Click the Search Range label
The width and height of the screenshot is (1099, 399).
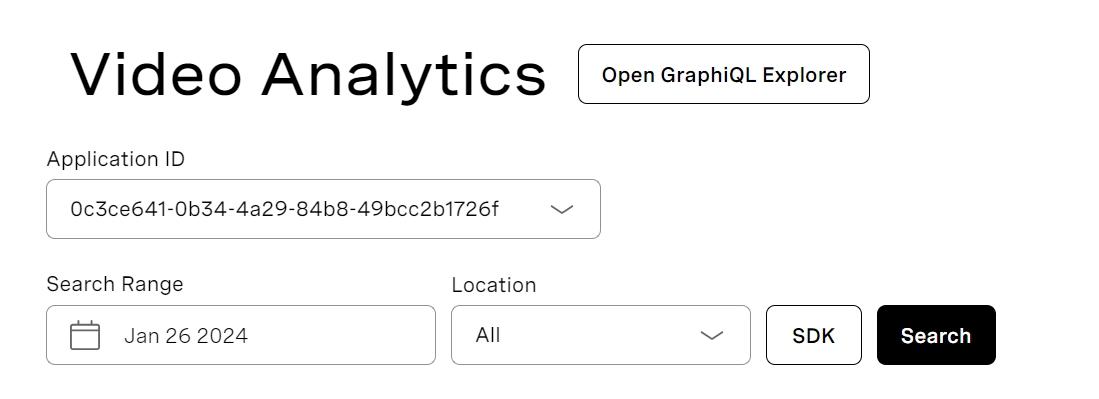tap(115, 284)
